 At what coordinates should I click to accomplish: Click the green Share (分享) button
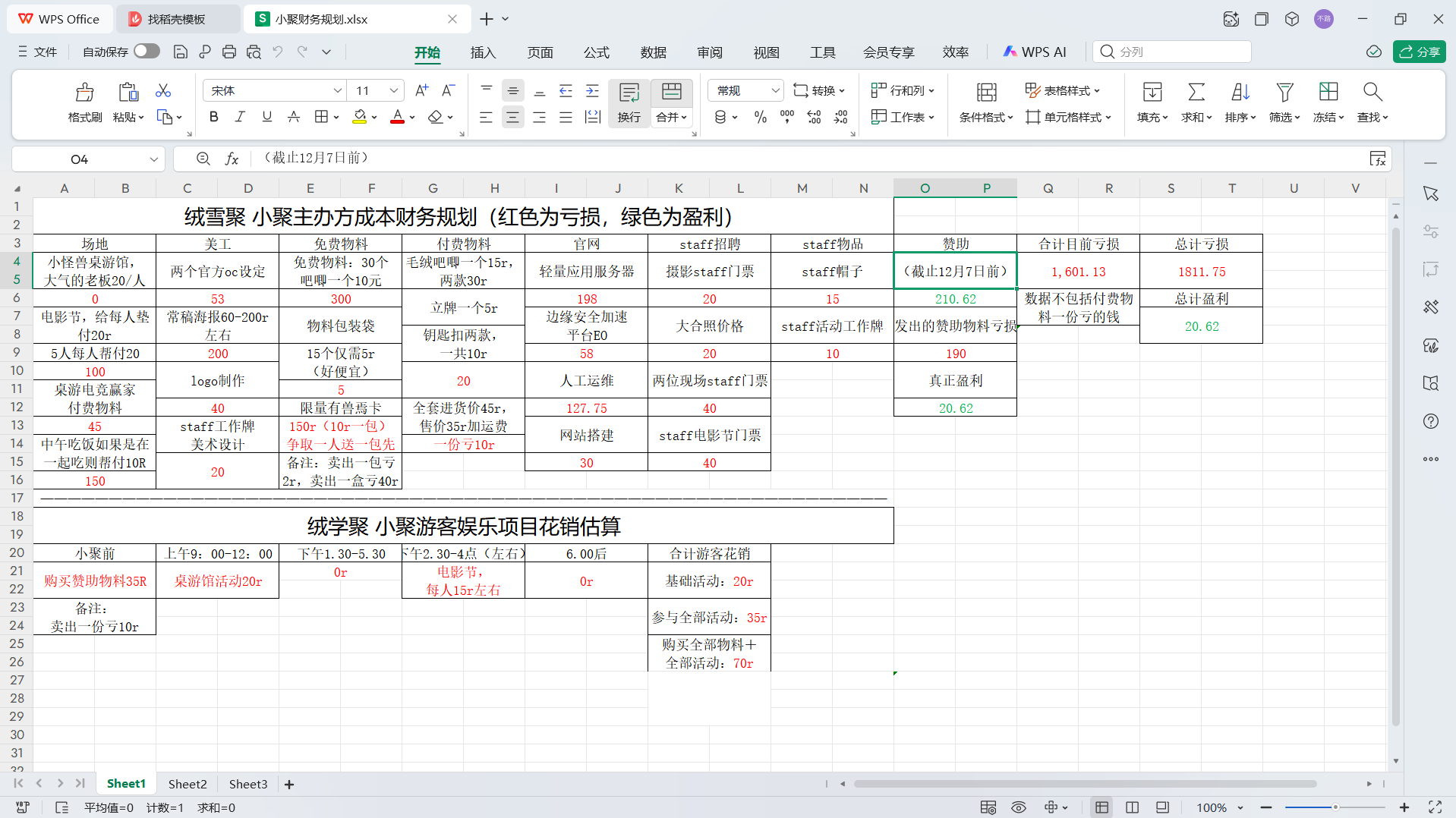1419,52
